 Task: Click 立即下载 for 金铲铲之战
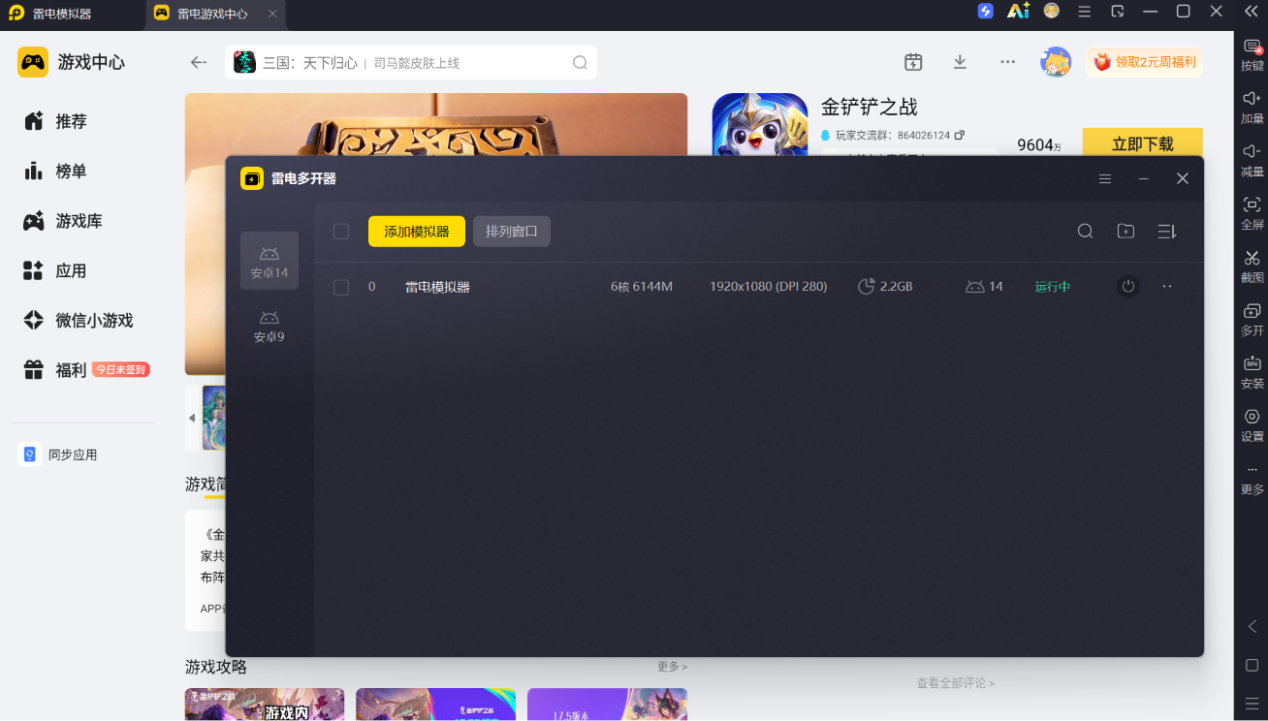(x=1142, y=144)
